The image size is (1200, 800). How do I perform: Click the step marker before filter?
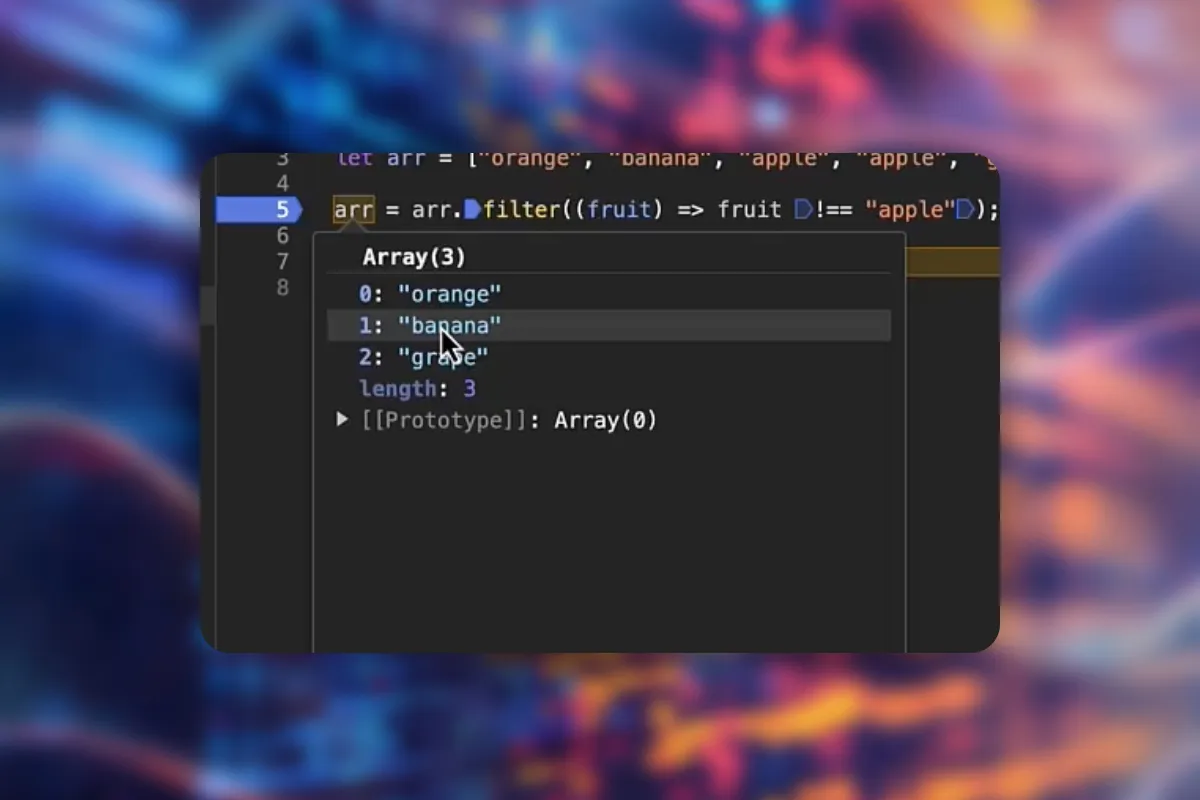pos(473,210)
